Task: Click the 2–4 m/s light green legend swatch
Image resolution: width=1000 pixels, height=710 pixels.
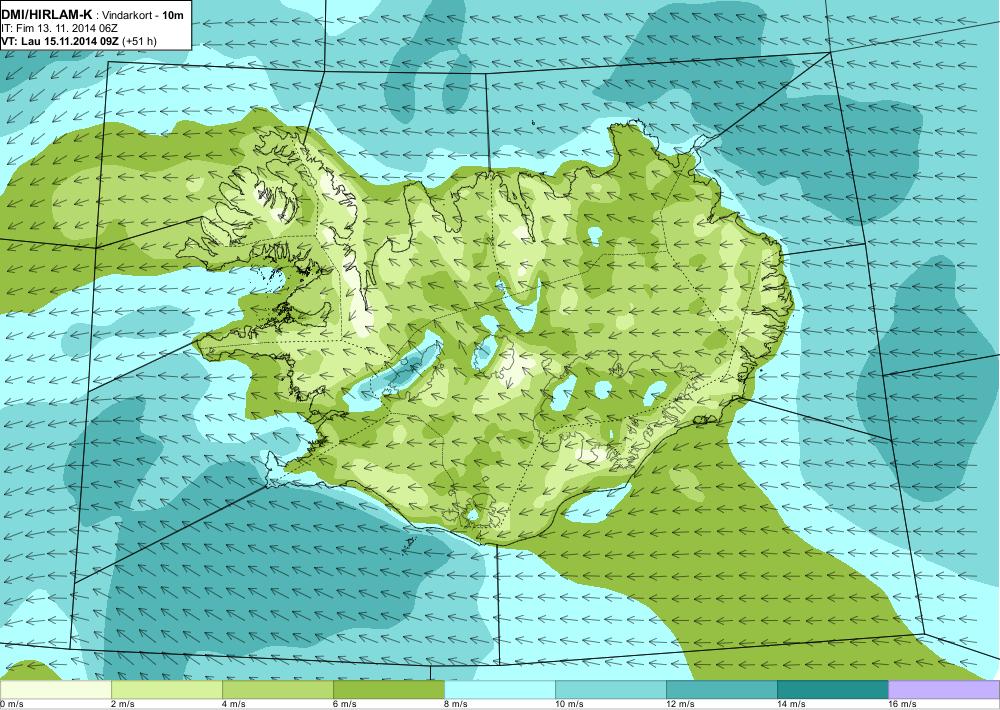Action: tap(166, 690)
